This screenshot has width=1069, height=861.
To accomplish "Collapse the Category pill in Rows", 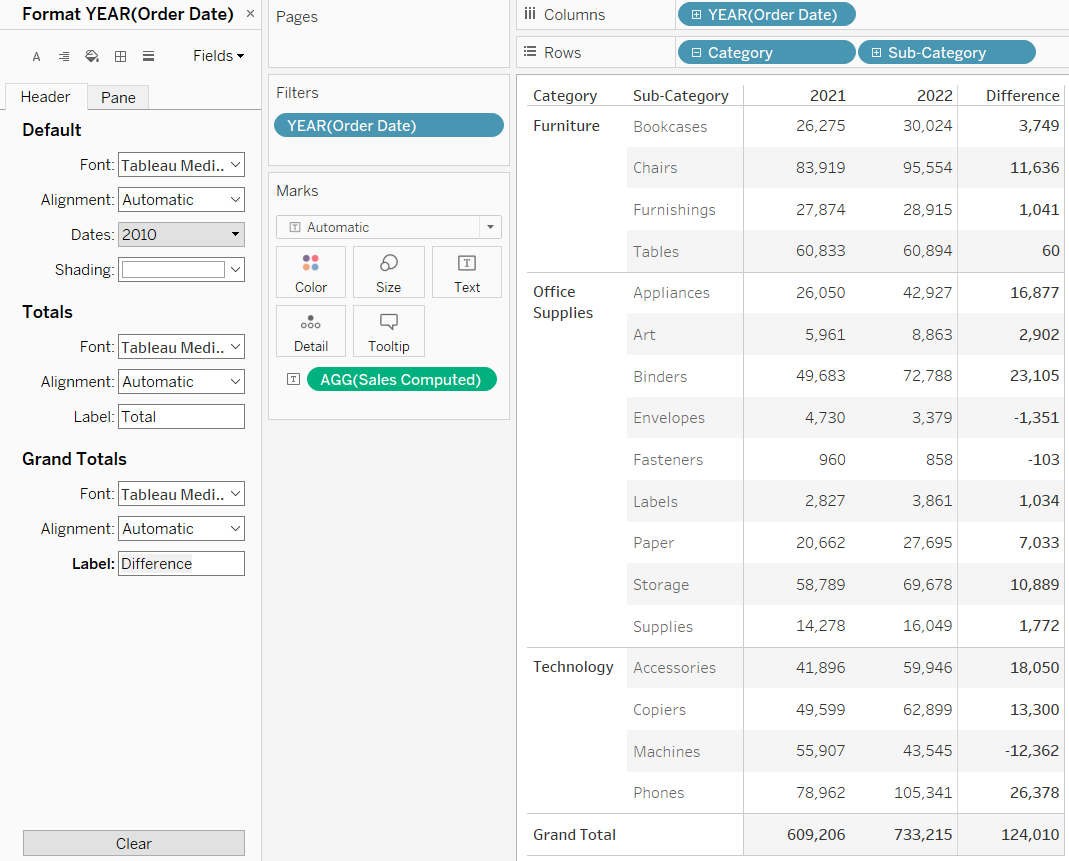I will (x=696, y=53).
